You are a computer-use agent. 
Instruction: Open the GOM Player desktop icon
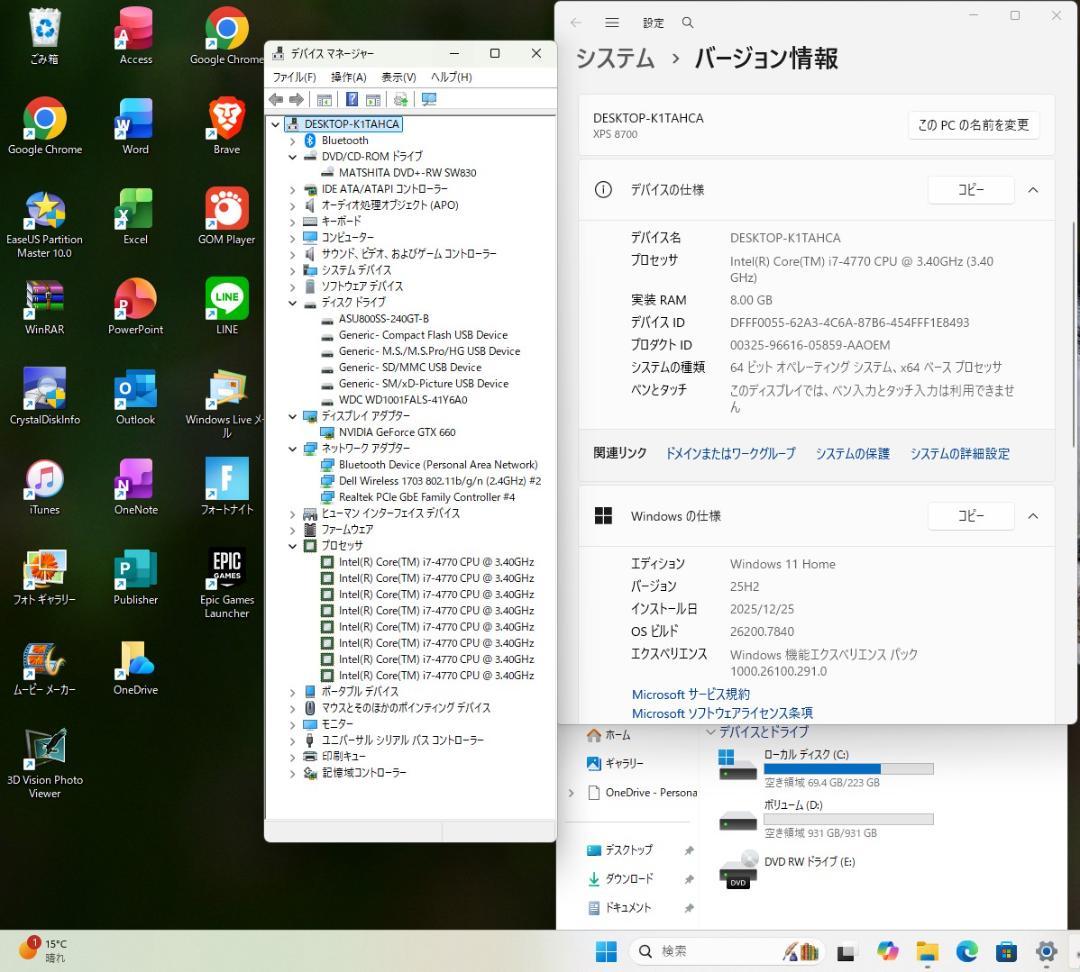pyautogui.click(x=227, y=216)
